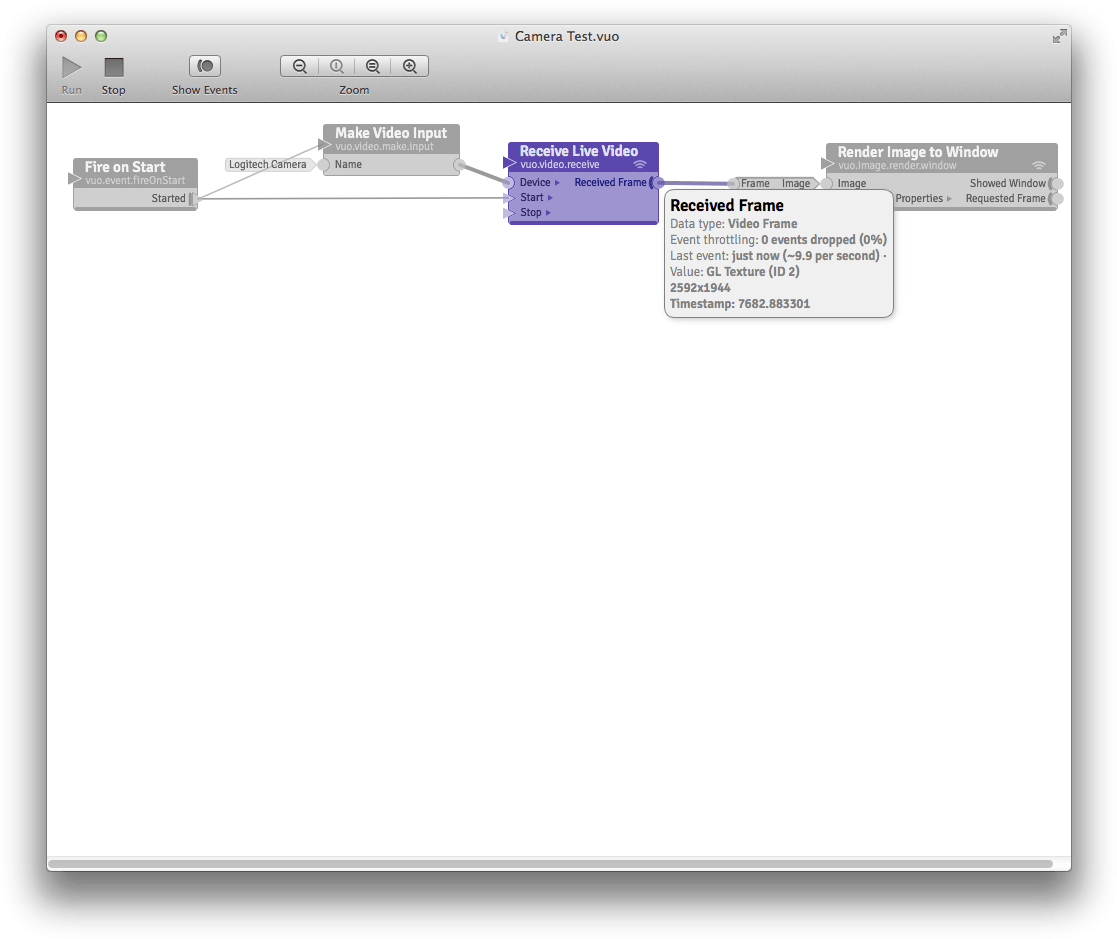Click the Run composition play icon
The width and height of the screenshot is (1117, 939).
click(72, 67)
